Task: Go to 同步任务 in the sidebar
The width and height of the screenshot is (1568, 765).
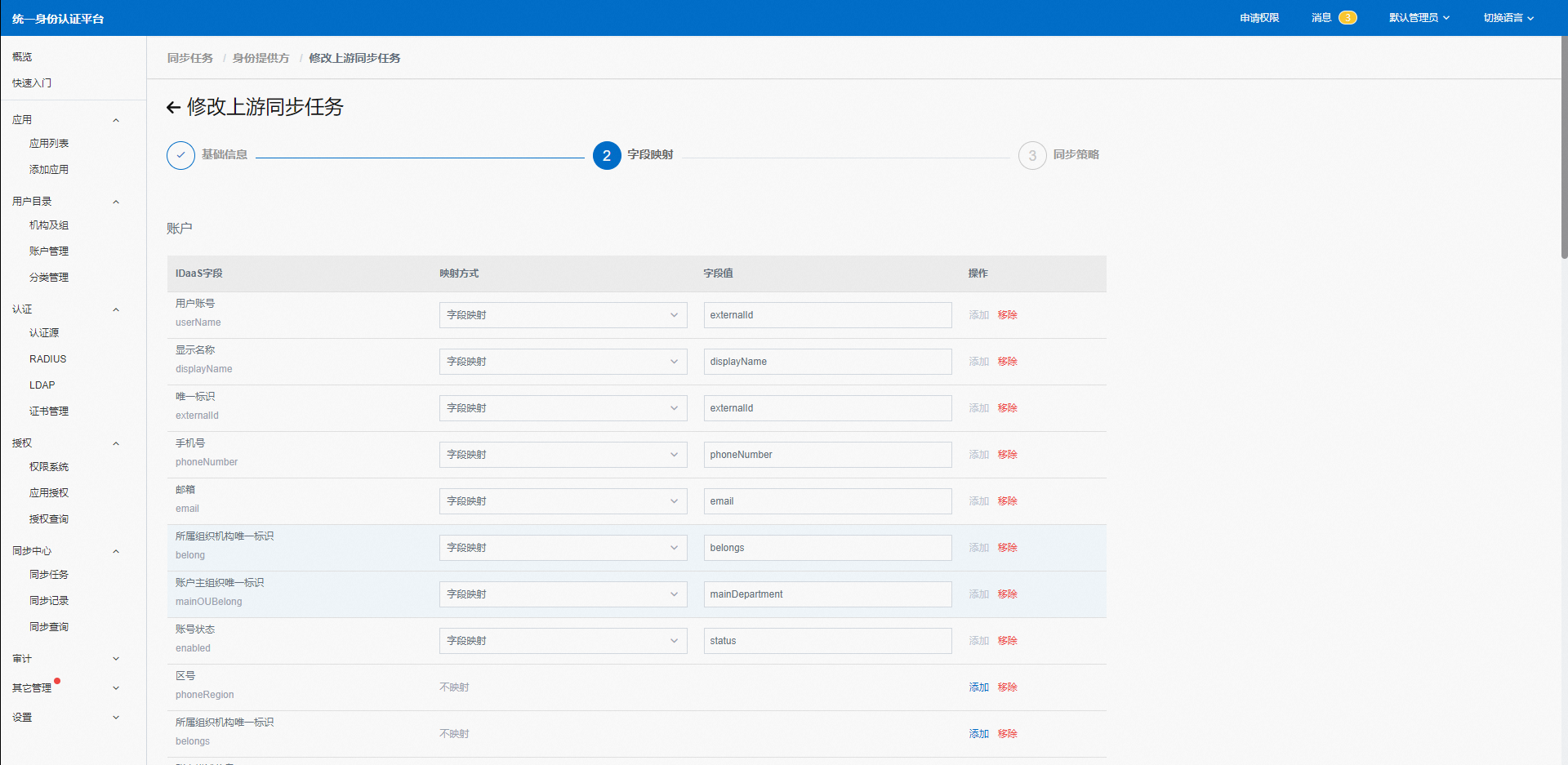Action: 49,575
